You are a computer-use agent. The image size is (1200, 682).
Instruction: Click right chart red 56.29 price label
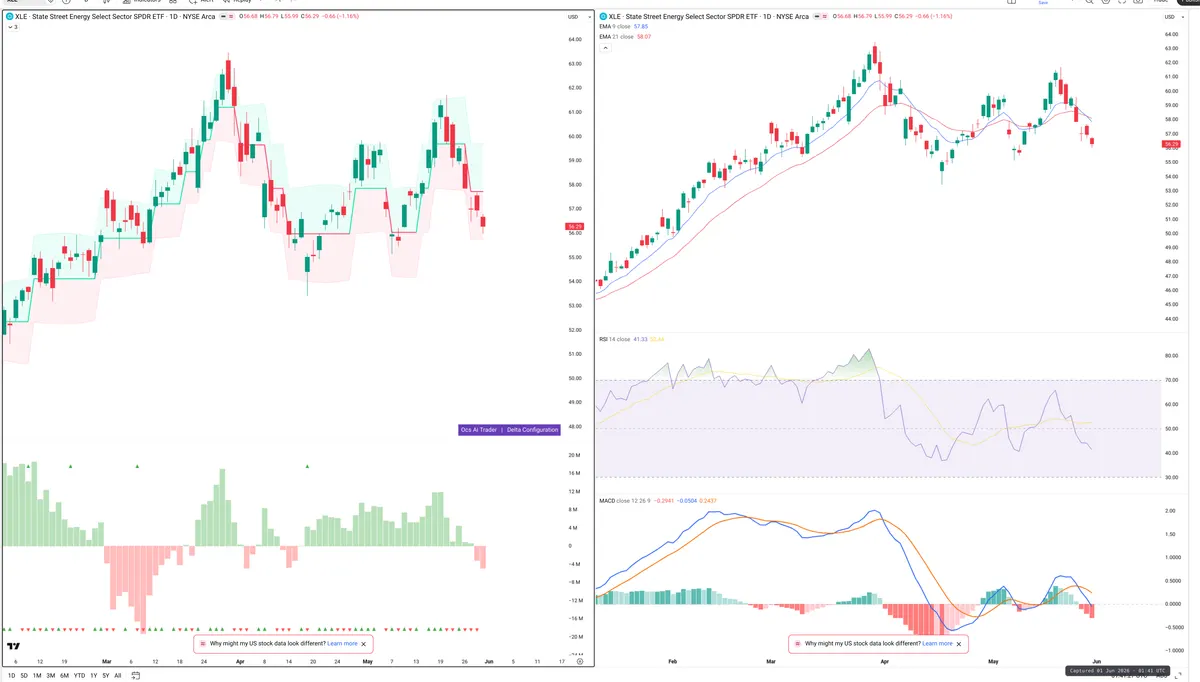pos(1171,144)
